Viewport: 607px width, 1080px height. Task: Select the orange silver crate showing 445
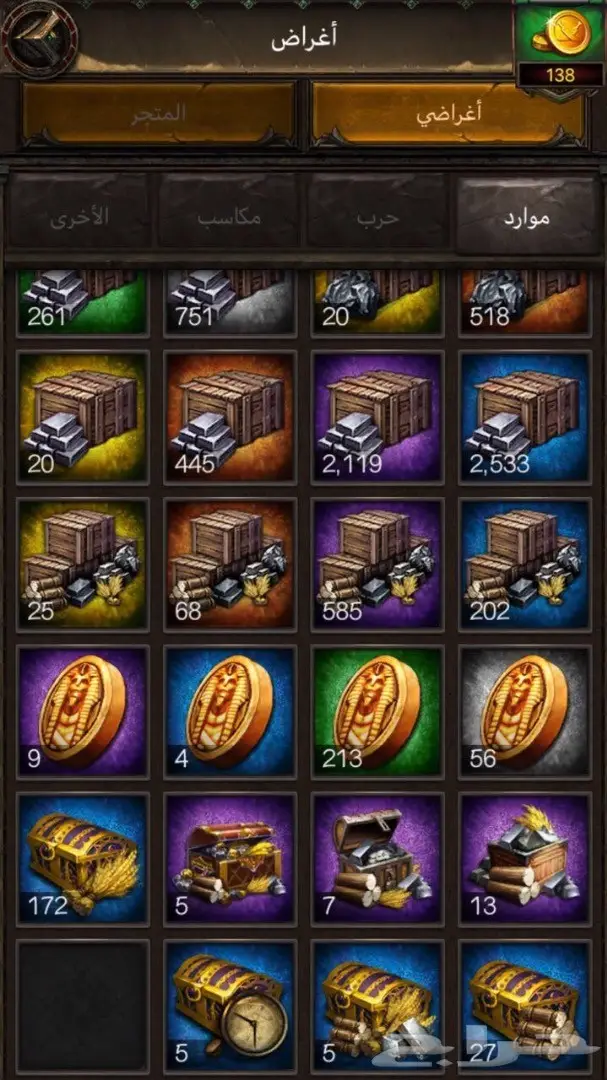[x=230, y=417]
